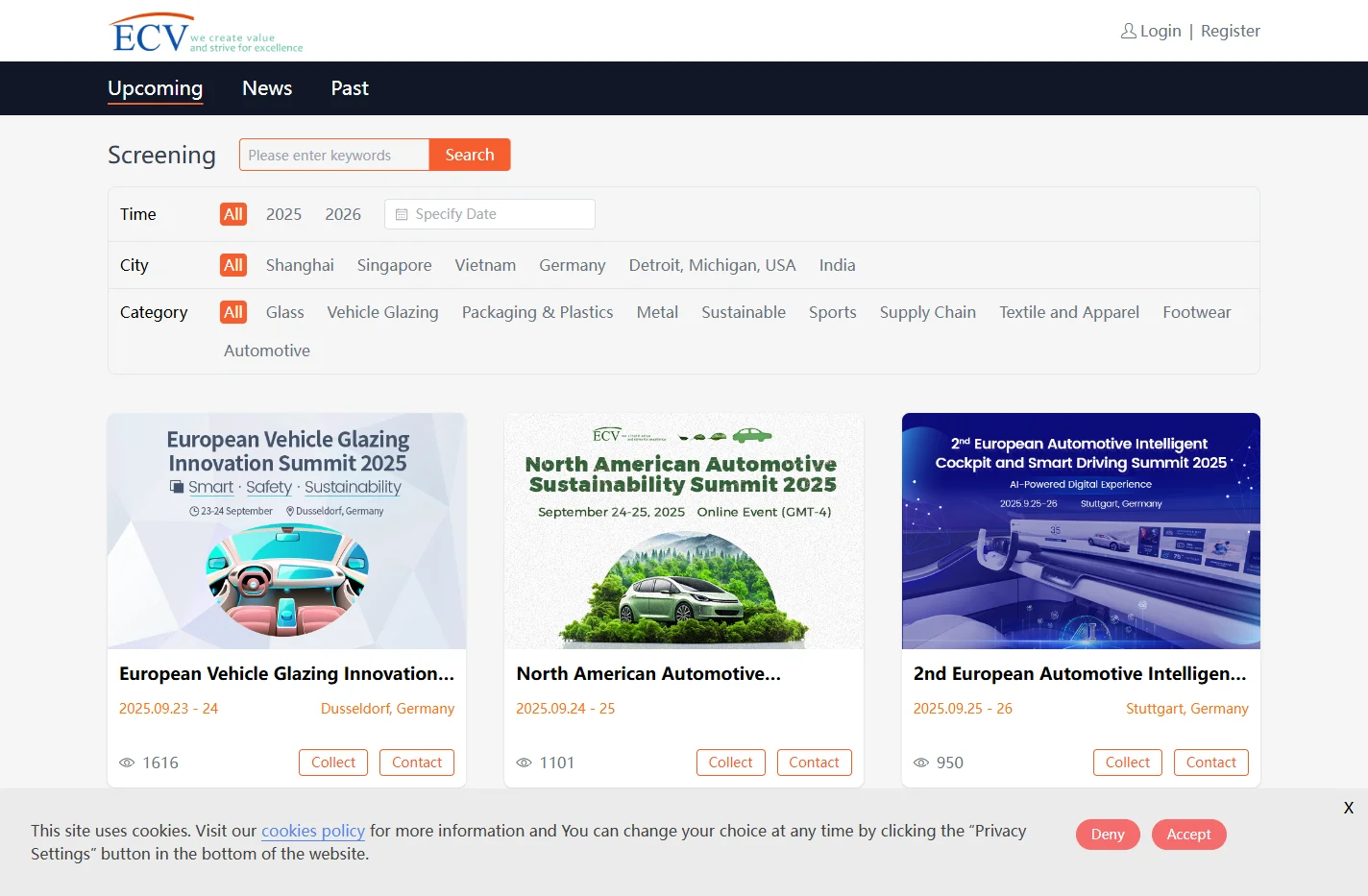
Task: Deny cookies in the banner
Action: pos(1108,835)
